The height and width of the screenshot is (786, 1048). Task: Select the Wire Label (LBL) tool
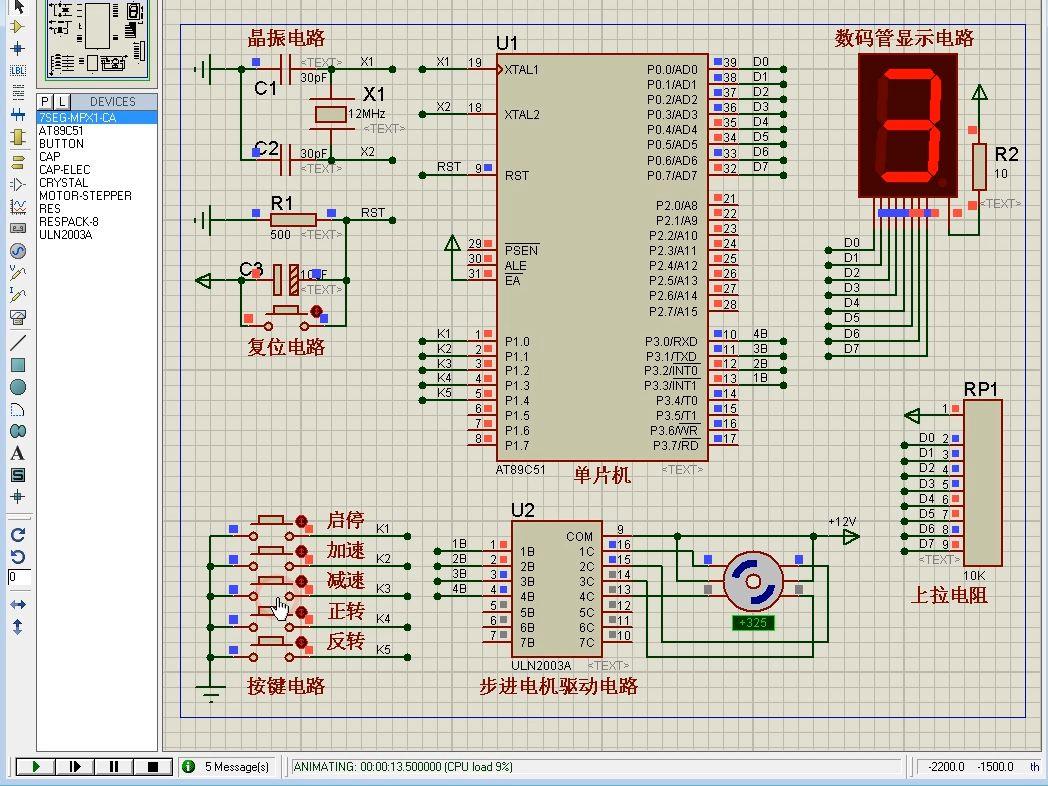click(x=18, y=70)
